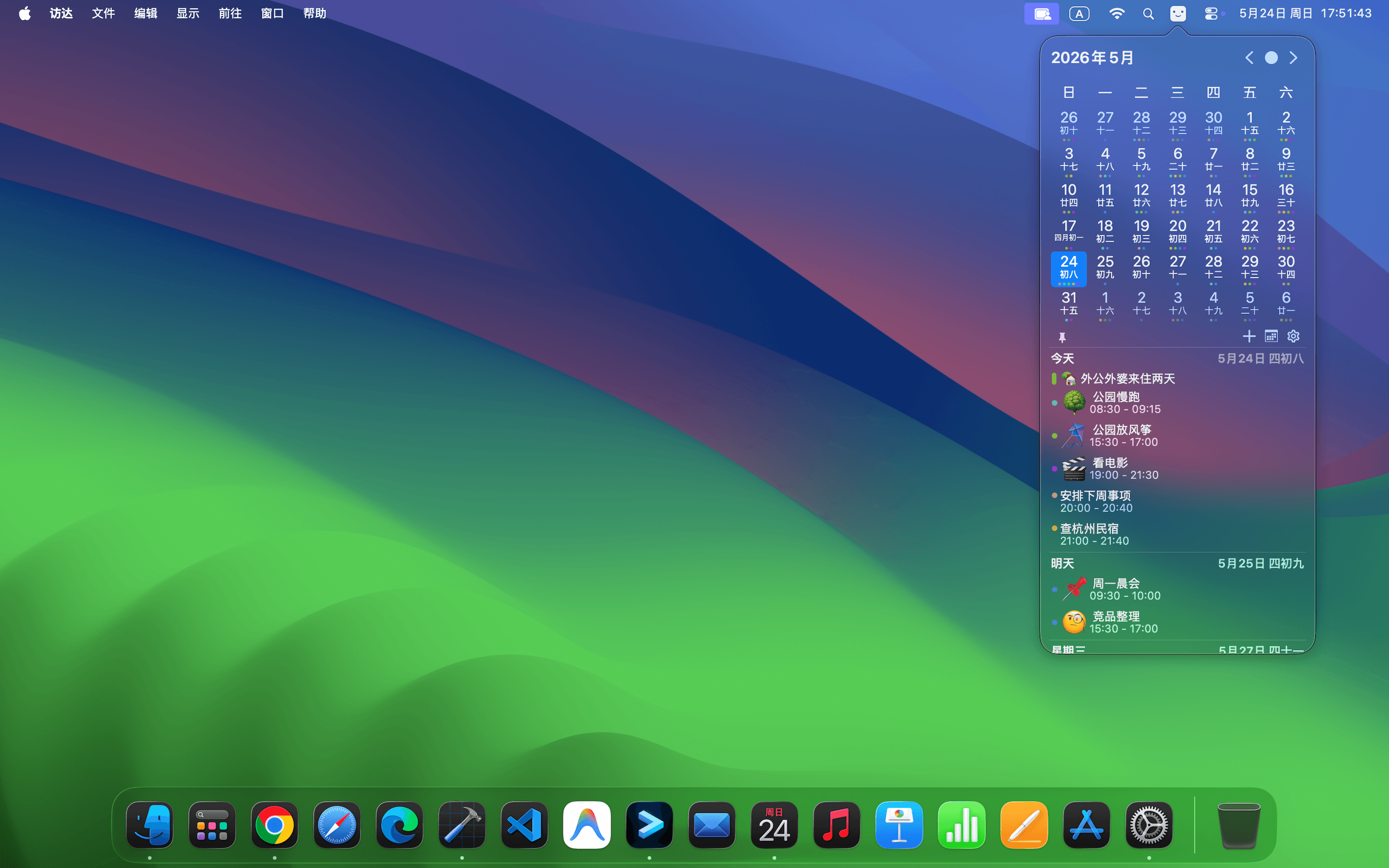1389x868 pixels.
Task: Open the 安排下周事项 event
Action: click(x=1177, y=501)
